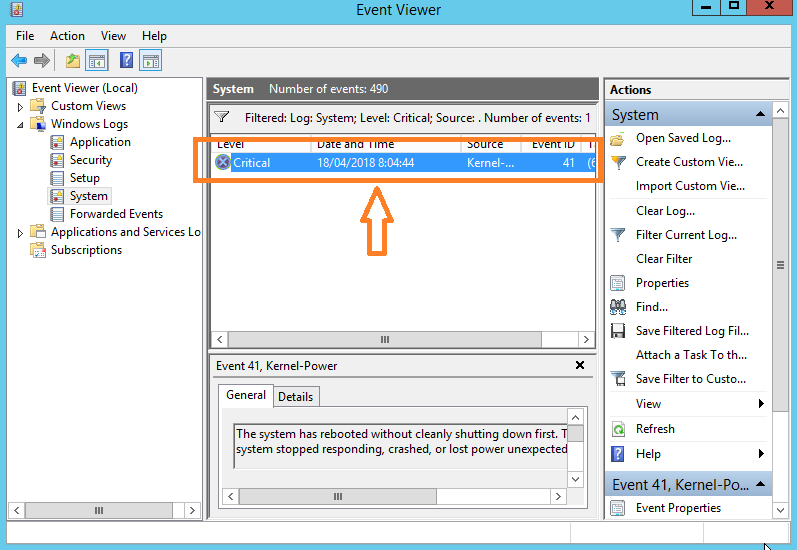The height and width of the screenshot is (550, 797).
Task: Click the Refresh icon in Actions
Action: pyautogui.click(x=618, y=429)
